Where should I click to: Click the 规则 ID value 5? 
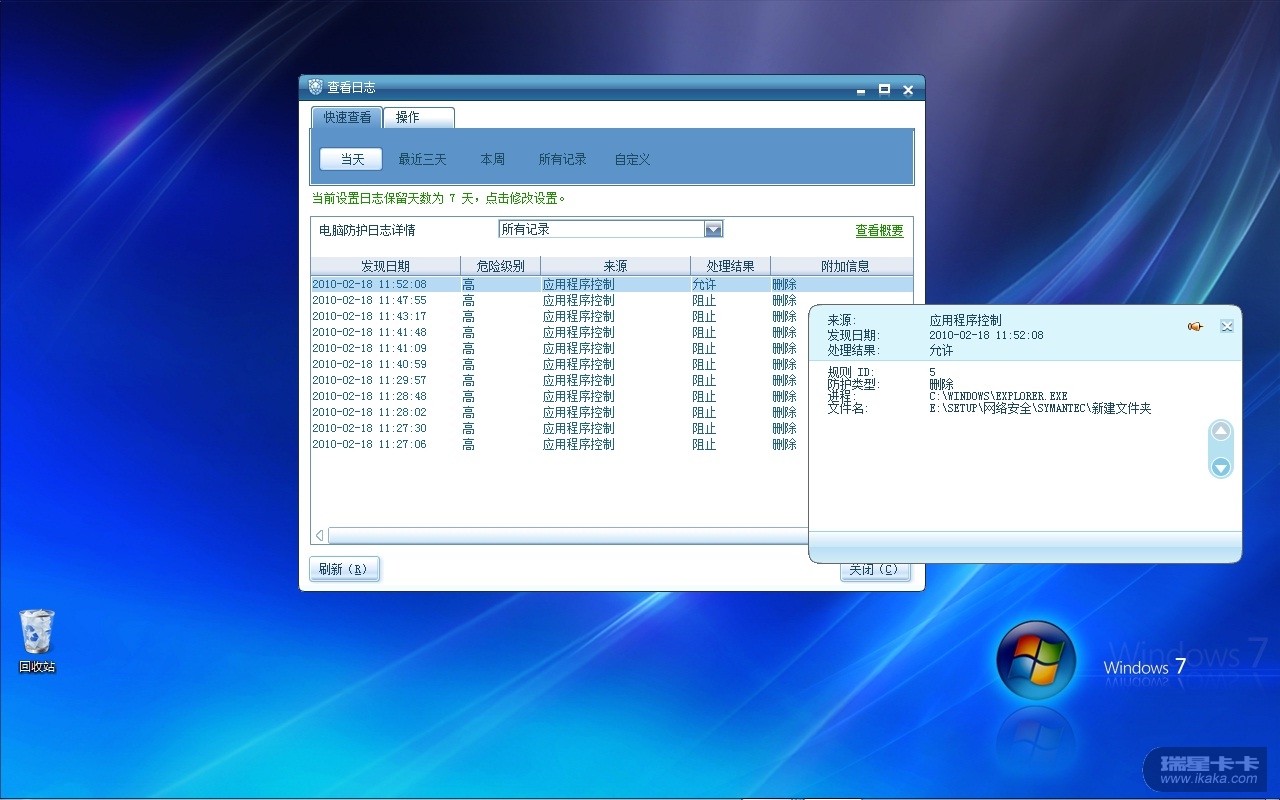[932, 372]
